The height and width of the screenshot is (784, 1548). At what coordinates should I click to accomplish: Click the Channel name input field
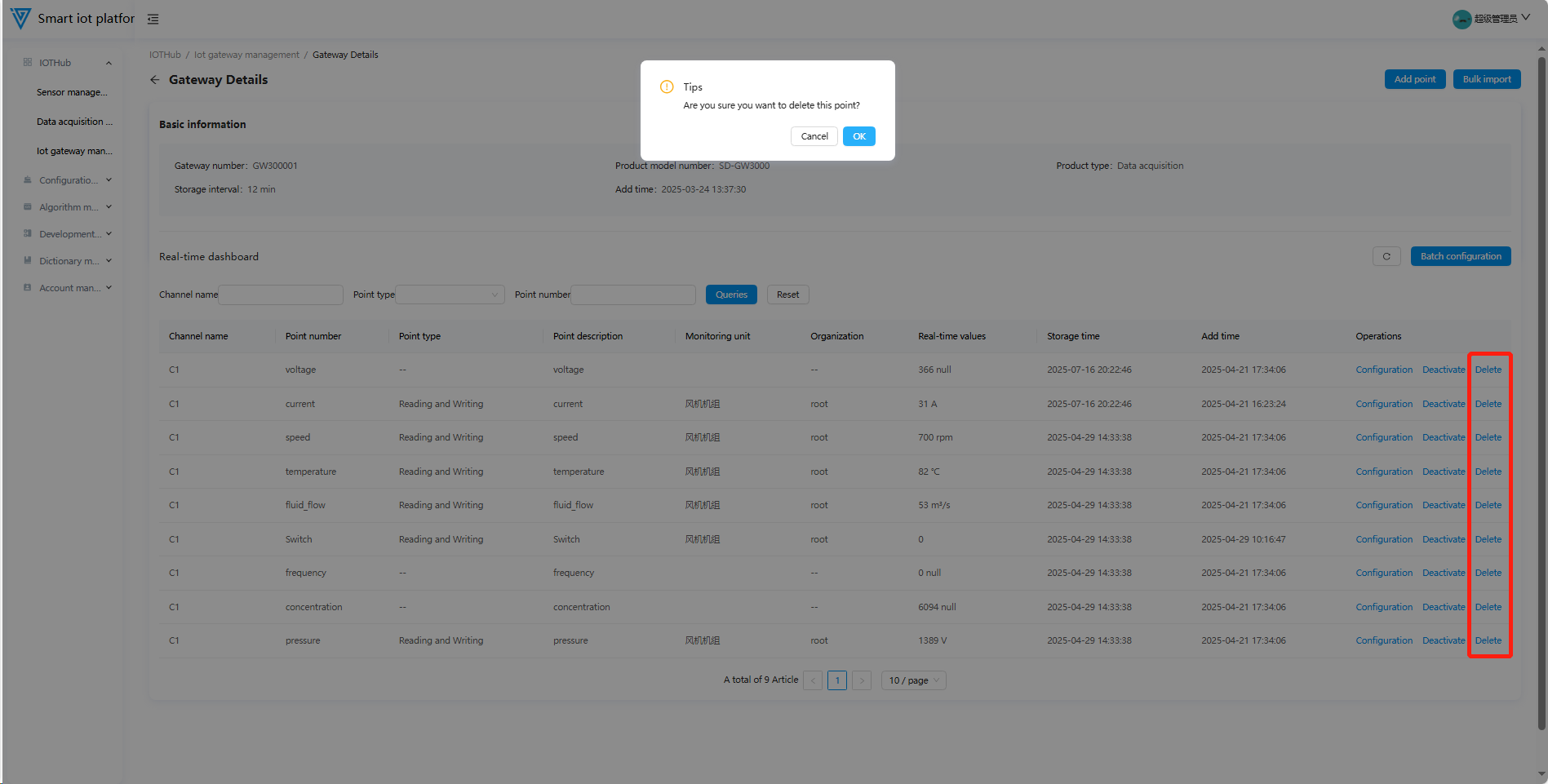281,295
